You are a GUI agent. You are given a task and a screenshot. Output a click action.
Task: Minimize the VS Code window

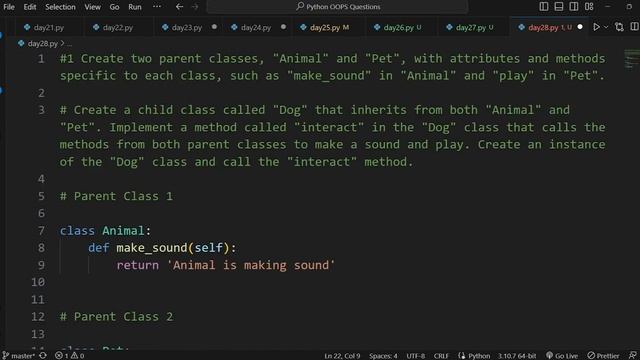(x=608, y=7)
